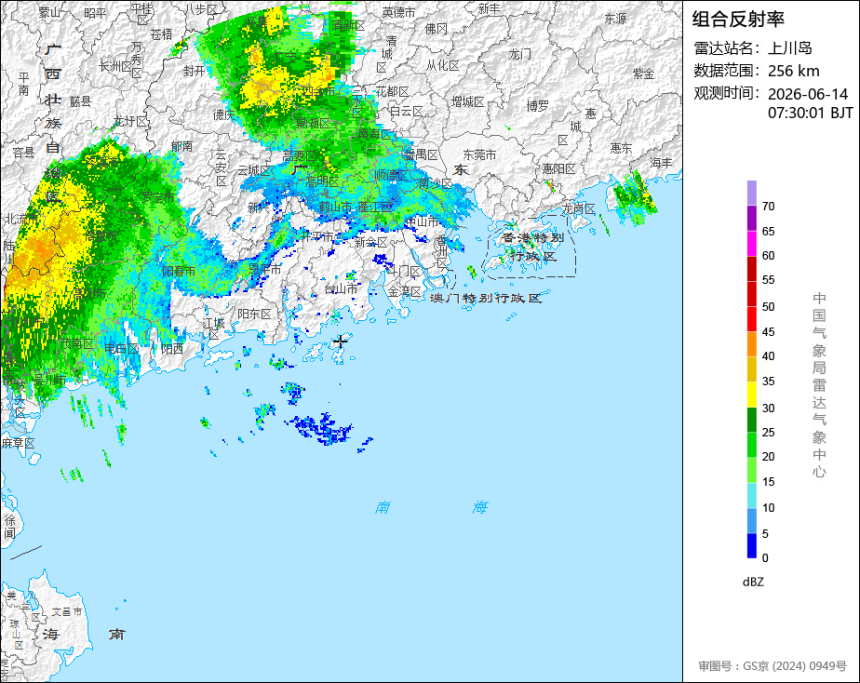Click the 文昌市 label on Hainan
This screenshot has width=860, height=683.
tap(66, 611)
